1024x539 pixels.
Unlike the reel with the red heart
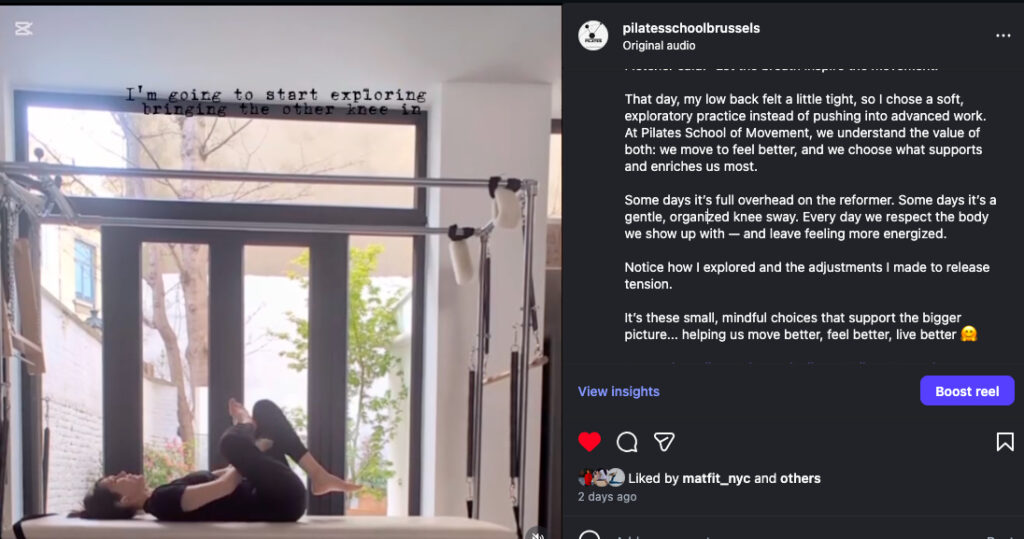click(x=589, y=442)
